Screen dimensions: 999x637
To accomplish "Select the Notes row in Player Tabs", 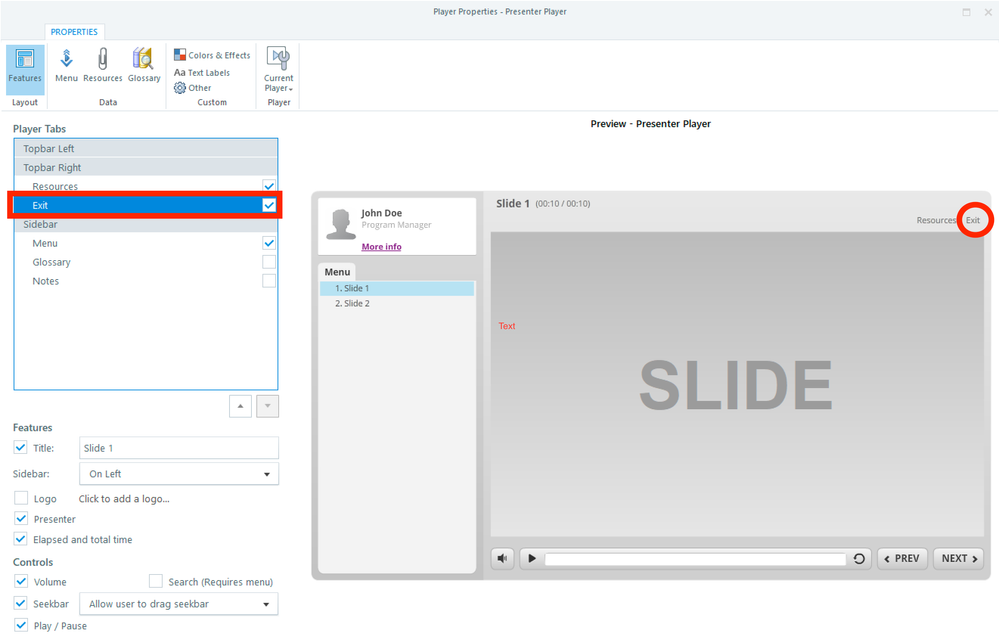I will tap(146, 281).
